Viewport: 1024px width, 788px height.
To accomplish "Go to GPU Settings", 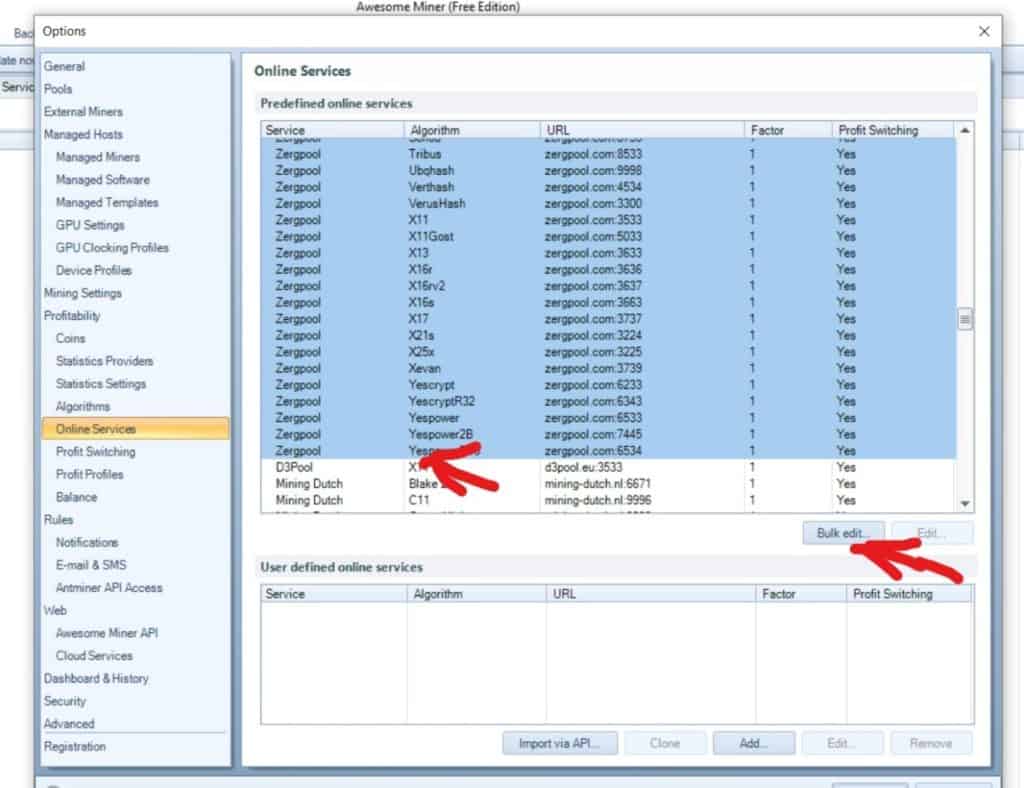I will [x=90, y=225].
